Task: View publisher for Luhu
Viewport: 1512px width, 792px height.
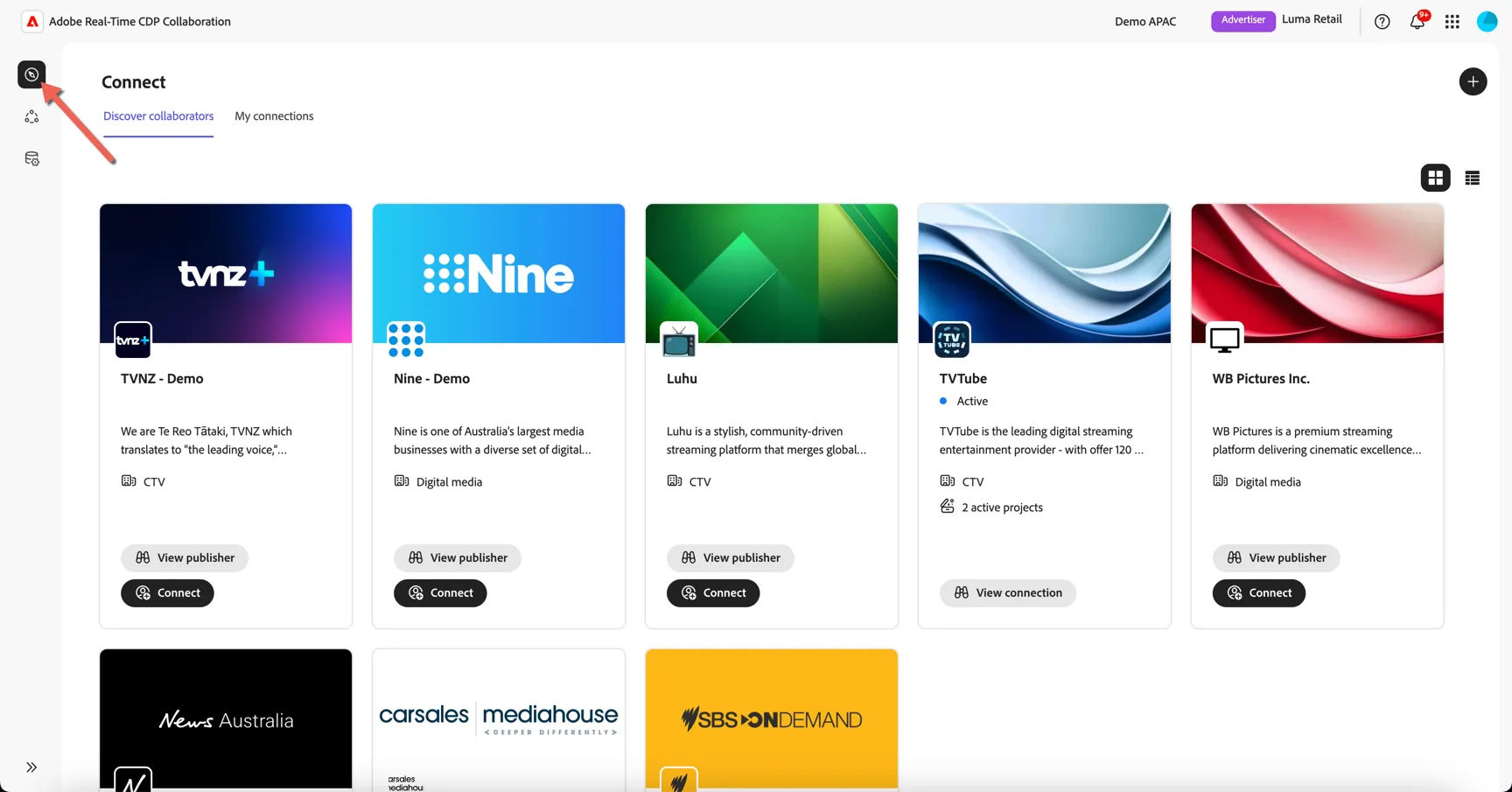Action: point(731,557)
